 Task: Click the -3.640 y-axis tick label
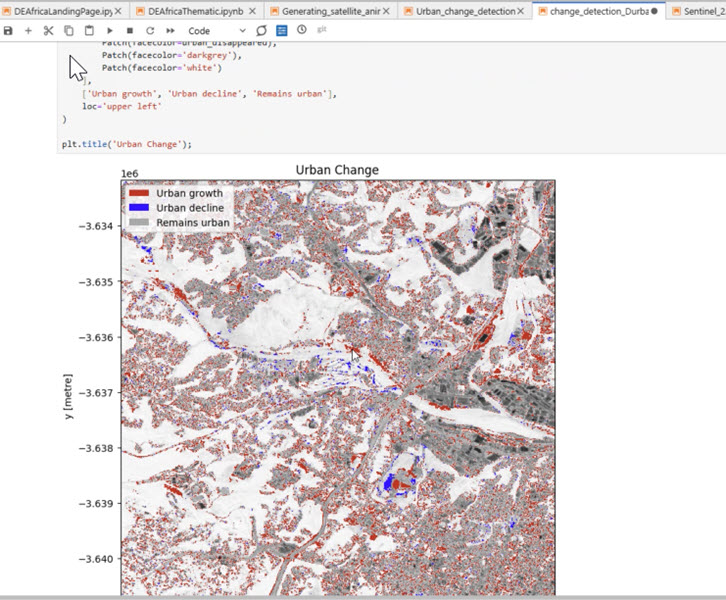click(96, 559)
